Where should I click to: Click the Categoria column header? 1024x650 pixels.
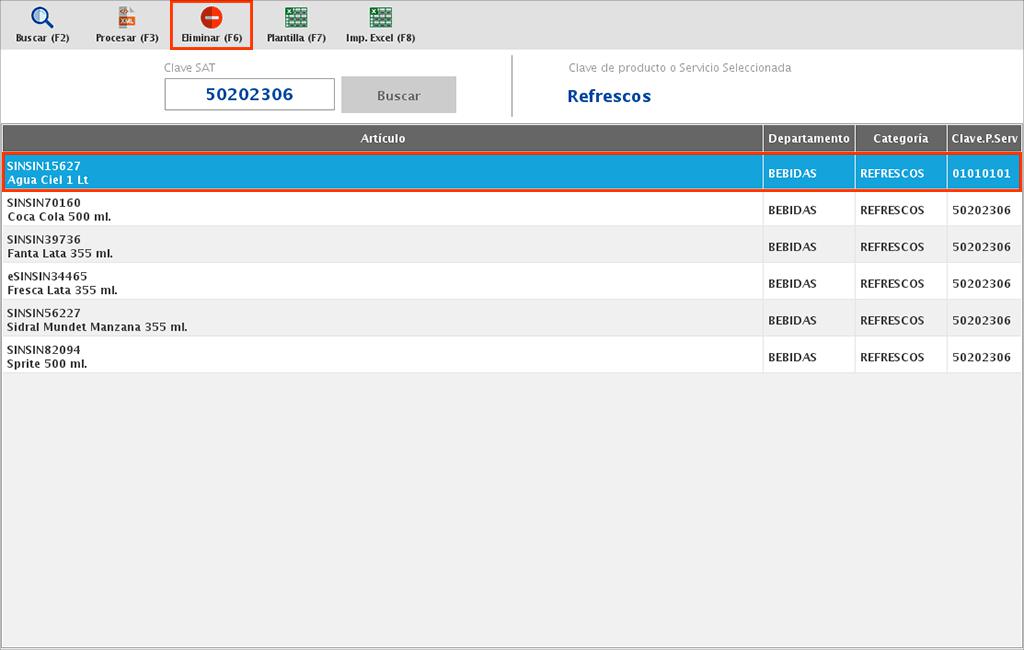coord(900,139)
